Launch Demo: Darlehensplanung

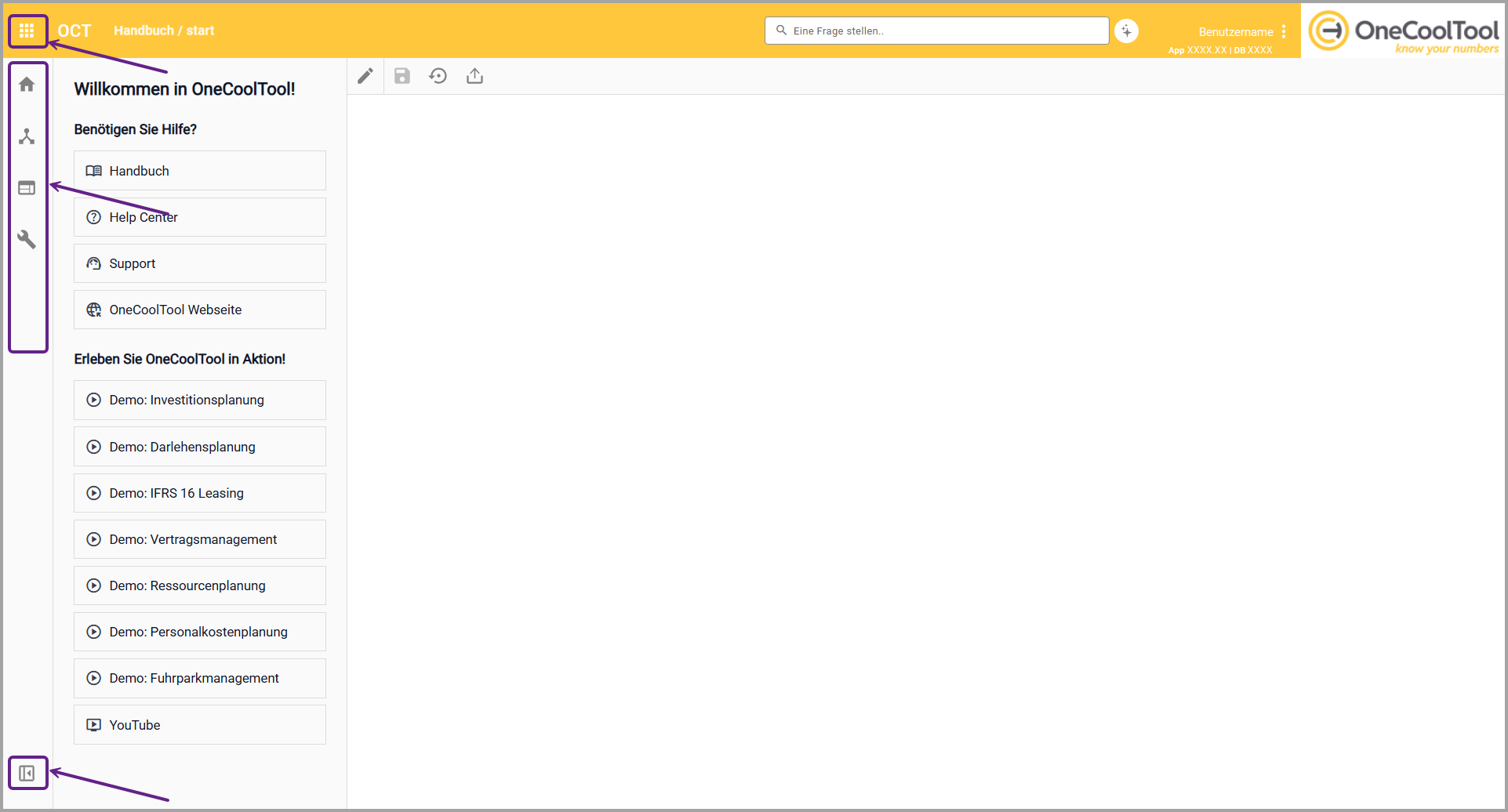coord(200,447)
